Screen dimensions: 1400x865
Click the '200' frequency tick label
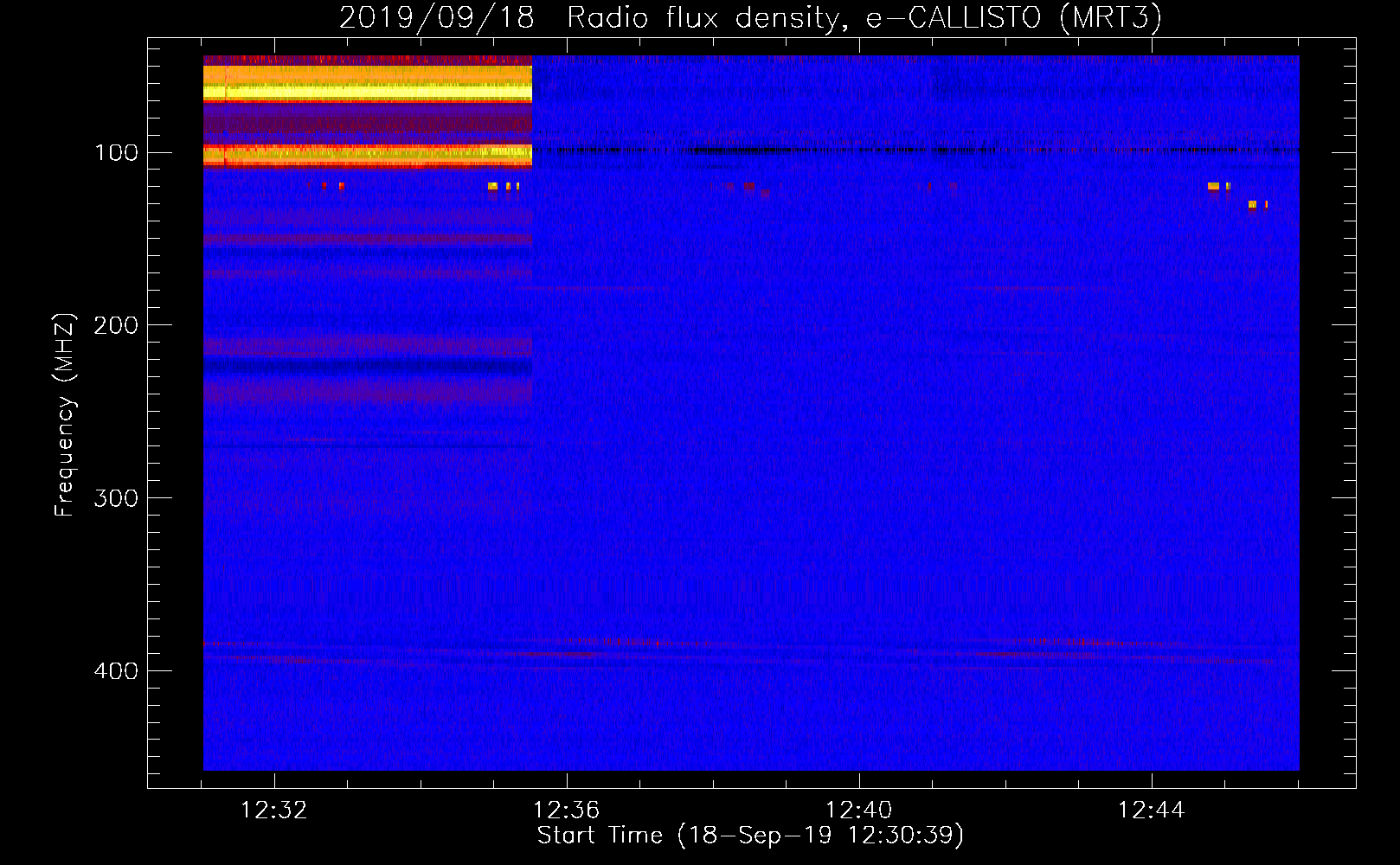point(116,325)
